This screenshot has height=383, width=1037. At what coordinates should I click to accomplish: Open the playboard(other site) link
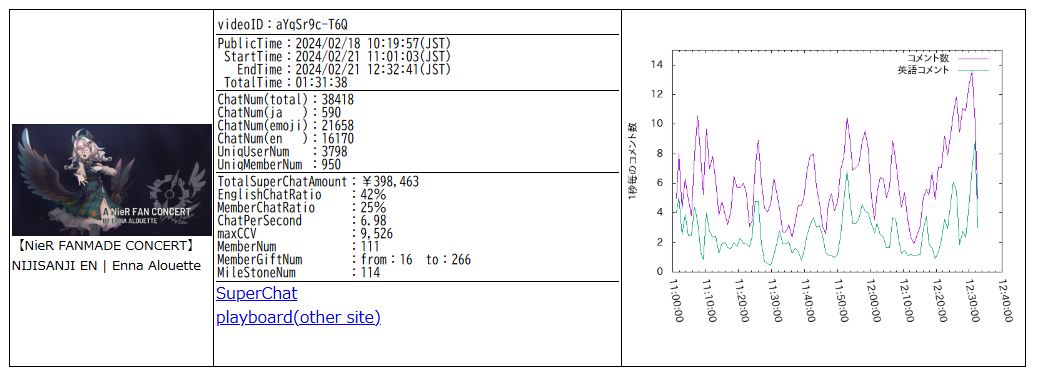298,318
